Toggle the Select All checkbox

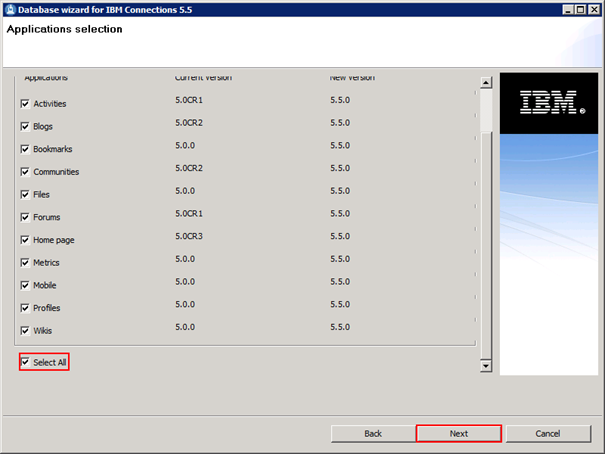(25, 362)
